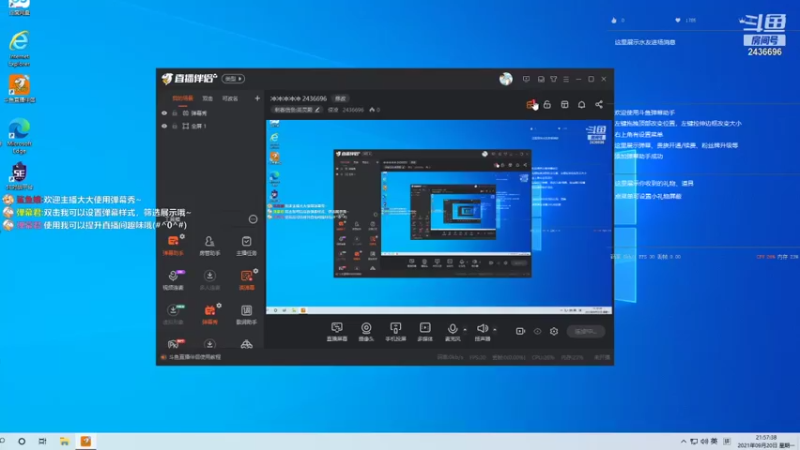Toggle lock on the 全屏 1 source

[x=174, y=126]
